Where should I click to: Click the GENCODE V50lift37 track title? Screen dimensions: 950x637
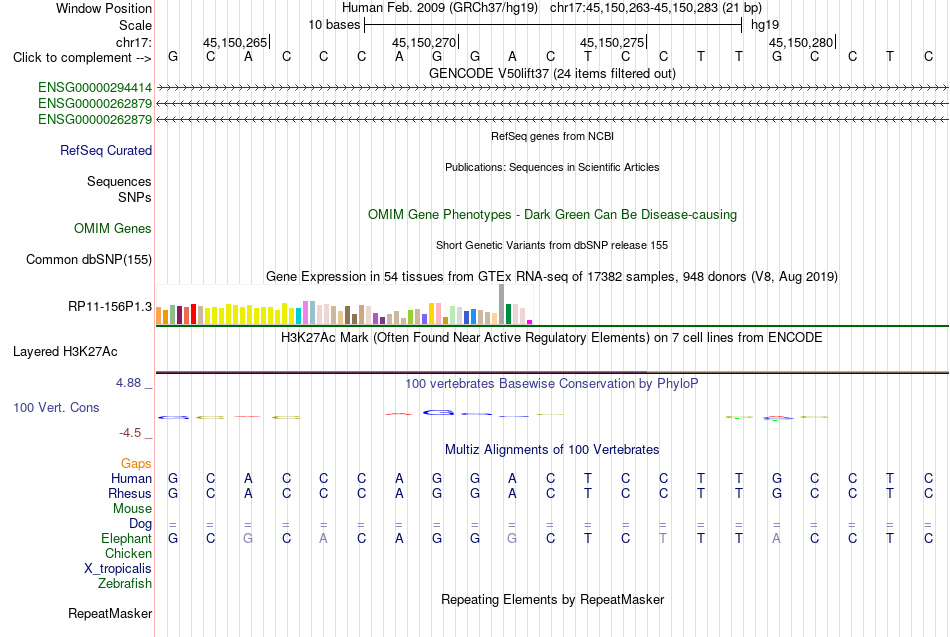tap(552, 73)
